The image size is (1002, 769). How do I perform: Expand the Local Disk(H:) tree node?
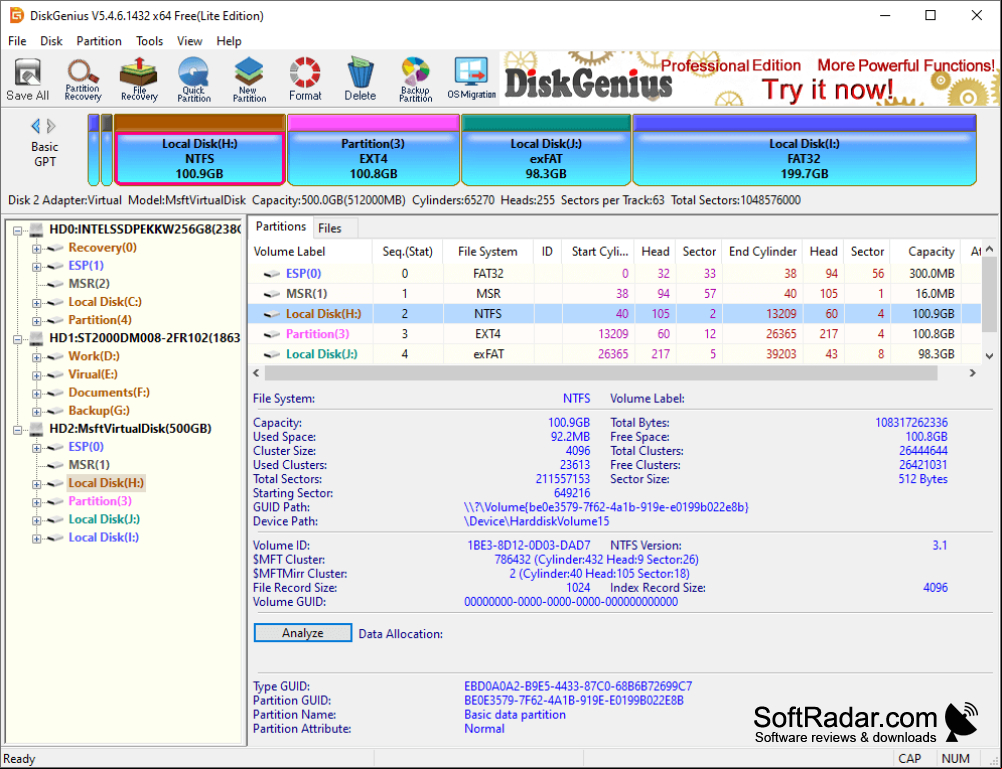click(36, 485)
